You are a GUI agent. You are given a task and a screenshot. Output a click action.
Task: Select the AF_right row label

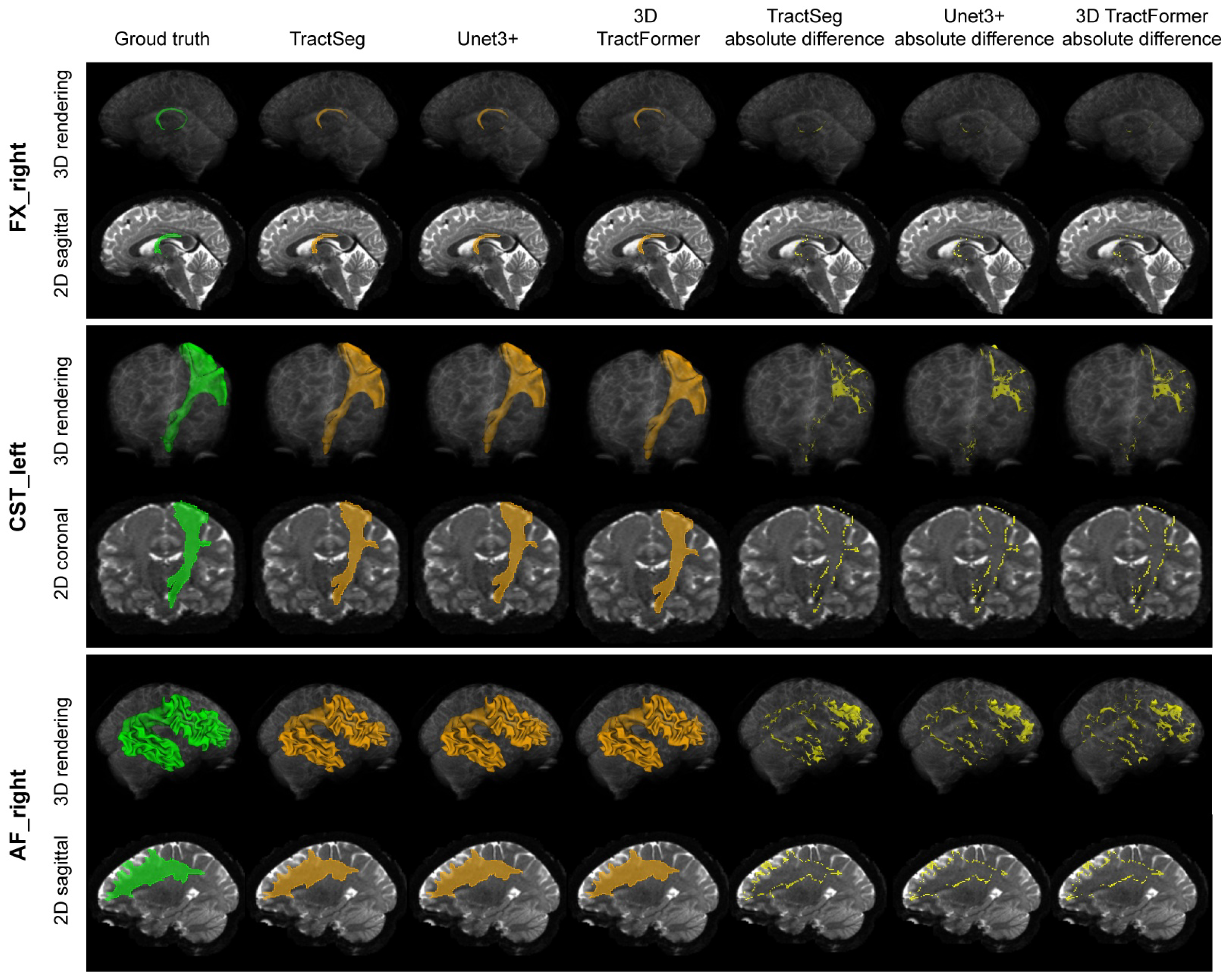pyautogui.click(x=18, y=815)
